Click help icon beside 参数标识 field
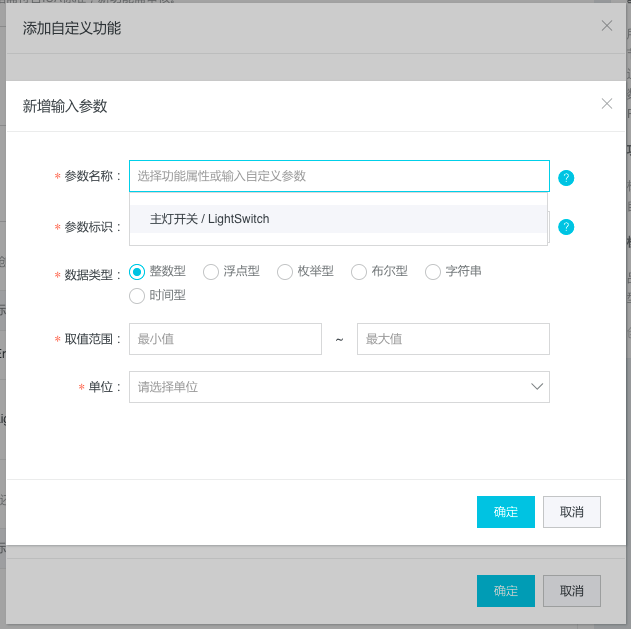631x629 pixels. (x=566, y=227)
